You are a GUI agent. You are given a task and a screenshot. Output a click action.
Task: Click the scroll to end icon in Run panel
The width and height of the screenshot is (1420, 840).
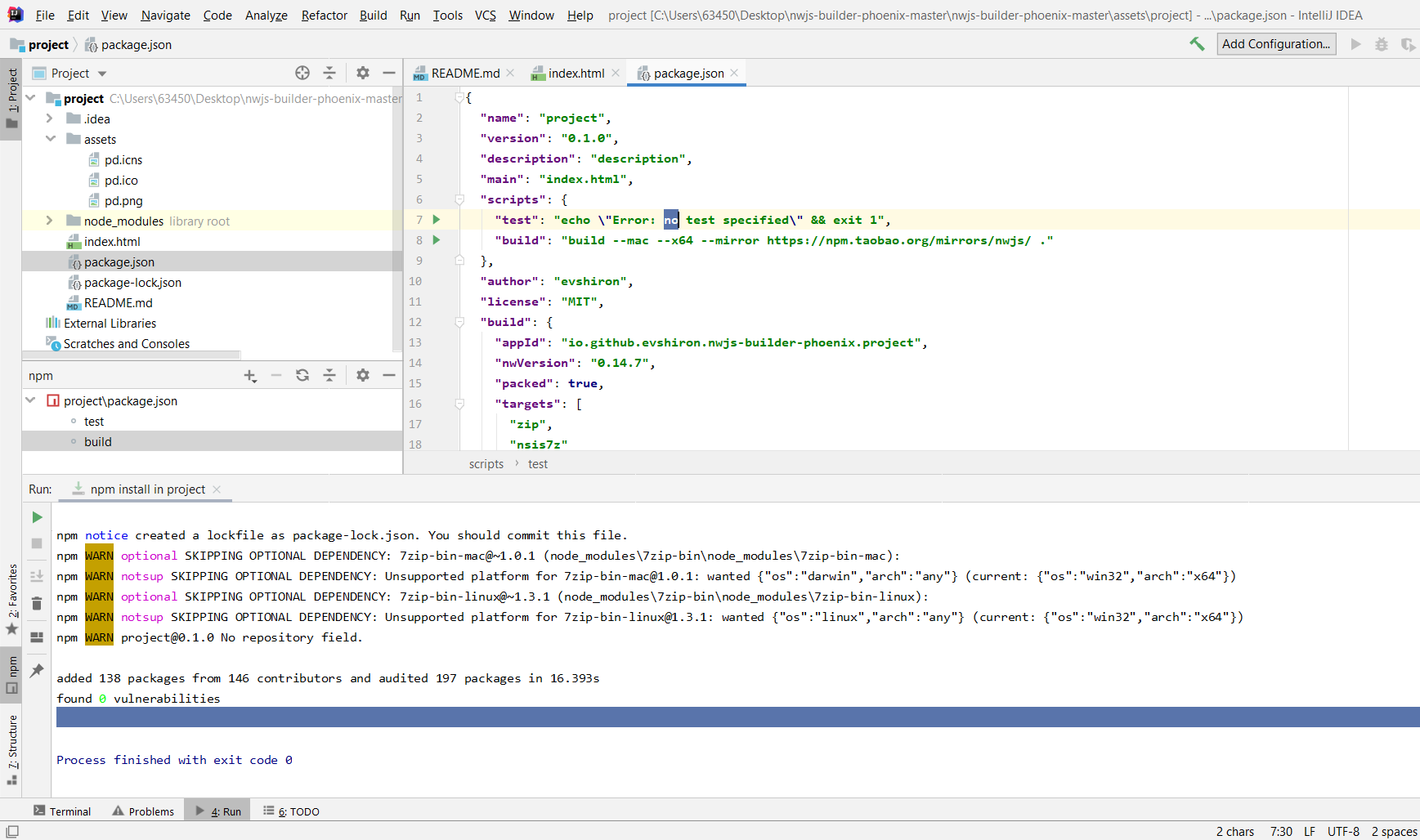(x=37, y=576)
